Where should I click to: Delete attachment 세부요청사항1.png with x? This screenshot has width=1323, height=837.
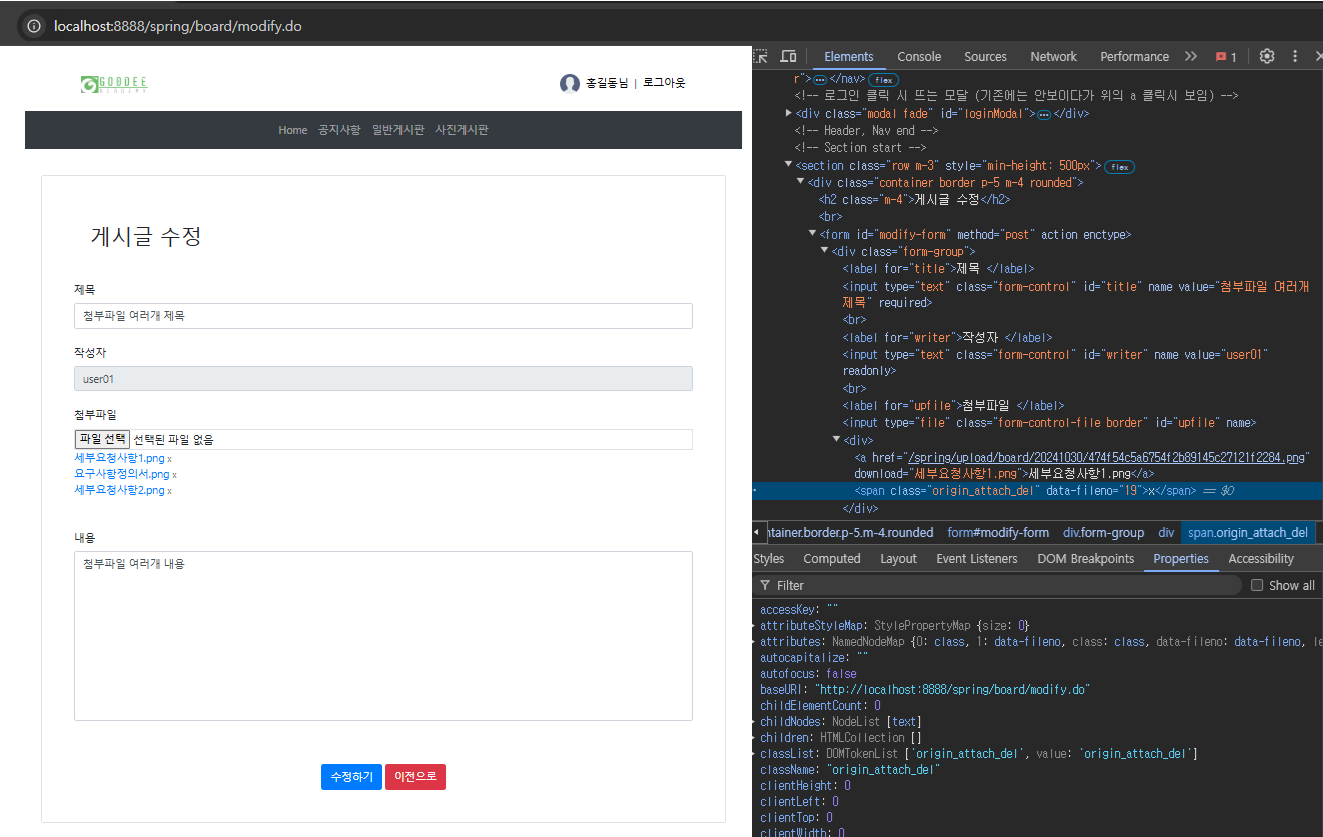170,459
